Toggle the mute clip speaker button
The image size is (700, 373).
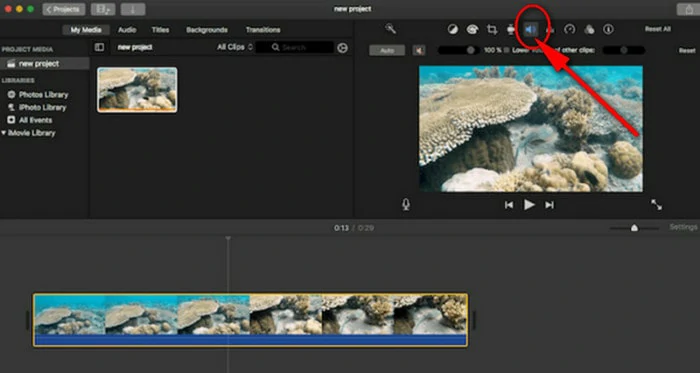click(x=419, y=50)
